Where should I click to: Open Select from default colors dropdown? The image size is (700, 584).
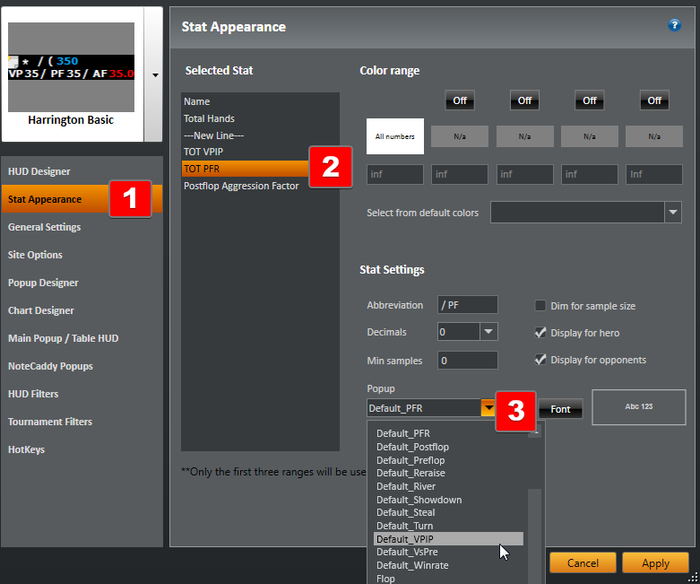pos(586,213)
